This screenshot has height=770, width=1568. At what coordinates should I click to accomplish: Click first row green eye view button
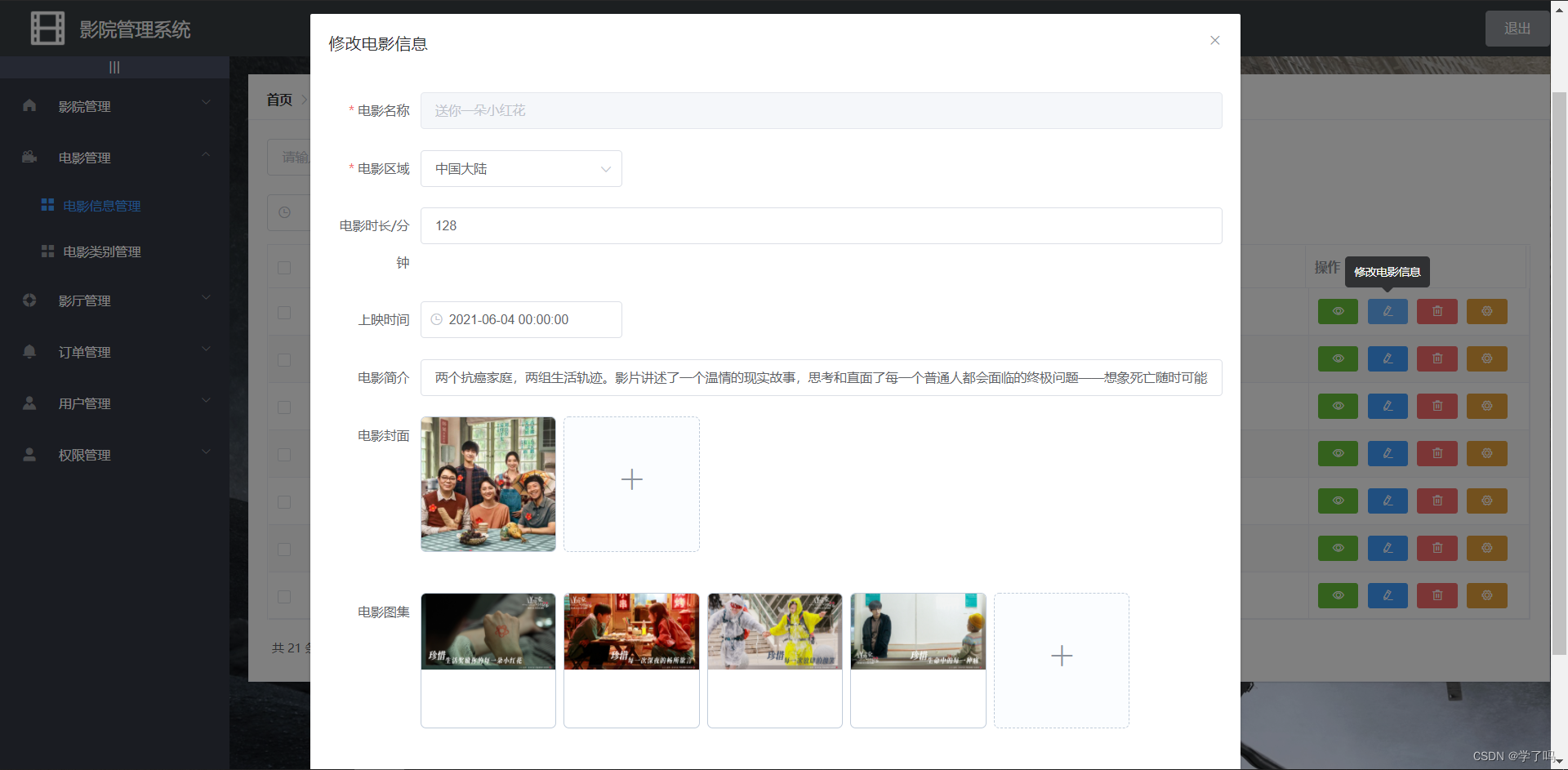tap(1338, 311)
